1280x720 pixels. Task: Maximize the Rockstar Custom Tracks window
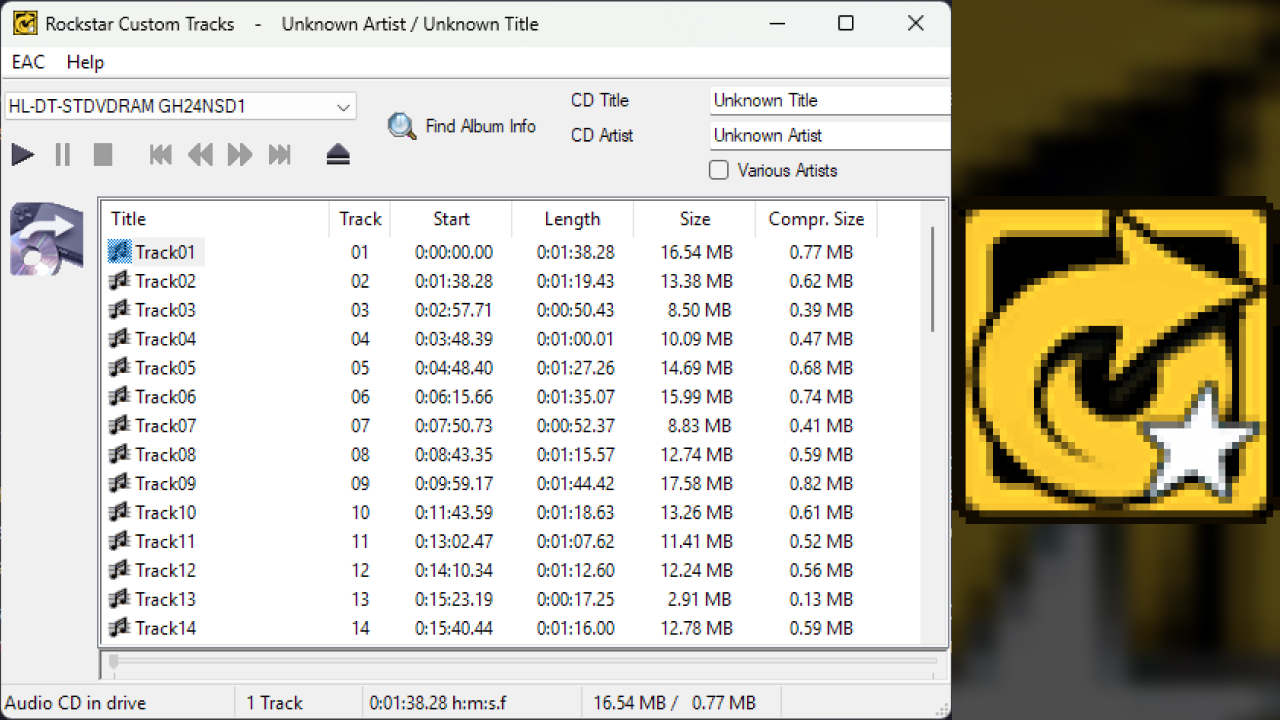pyautogui.click(x=846, y=23)
